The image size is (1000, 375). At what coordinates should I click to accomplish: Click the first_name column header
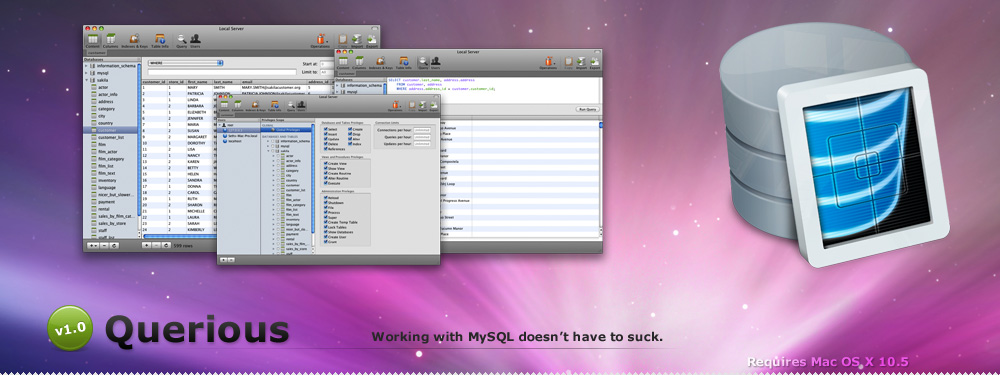pos(199,82)
